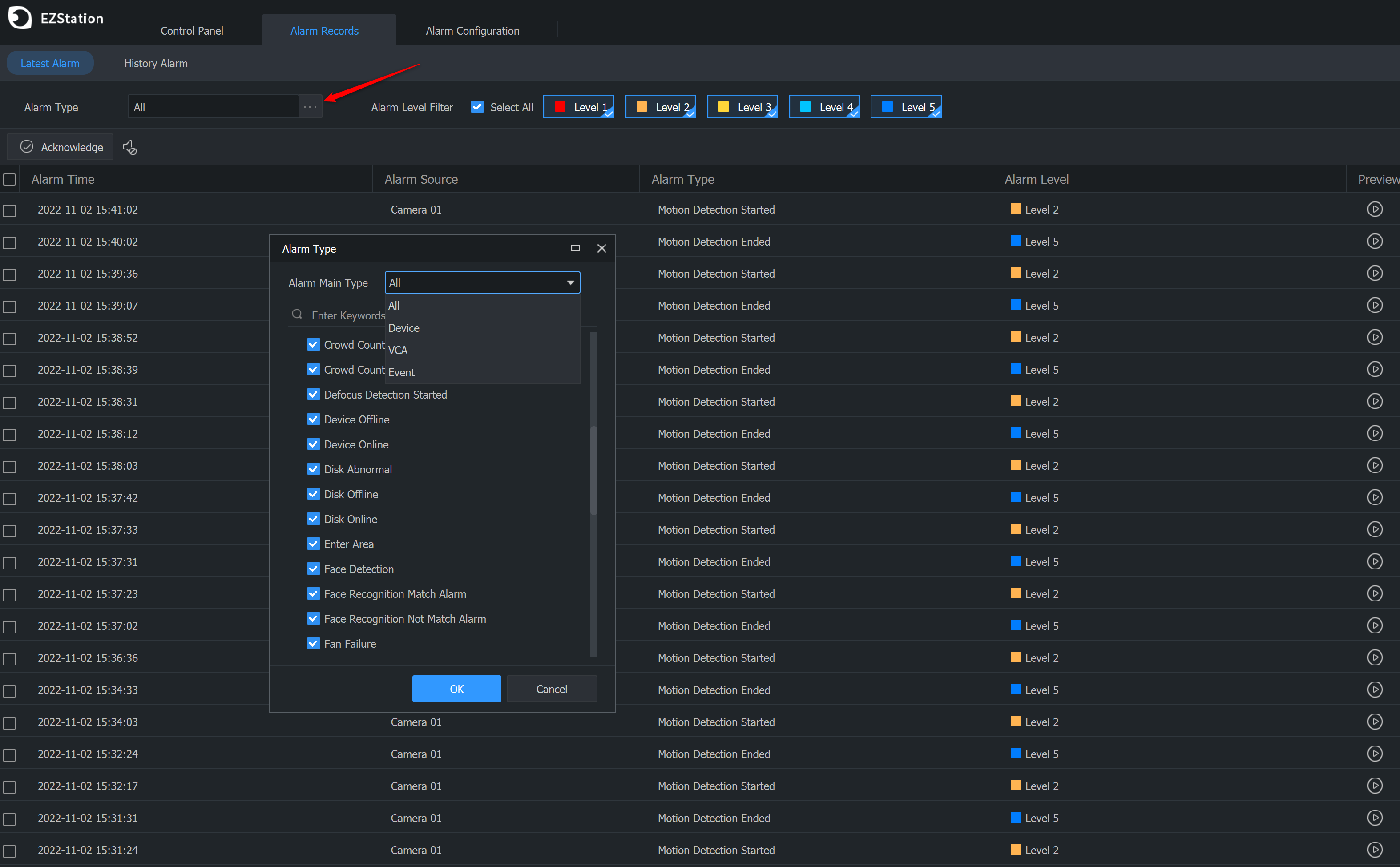1400x867 pixels.
Task: Select the row checkbox for 15:41:02 alarm
Action: tap(9, 210)
